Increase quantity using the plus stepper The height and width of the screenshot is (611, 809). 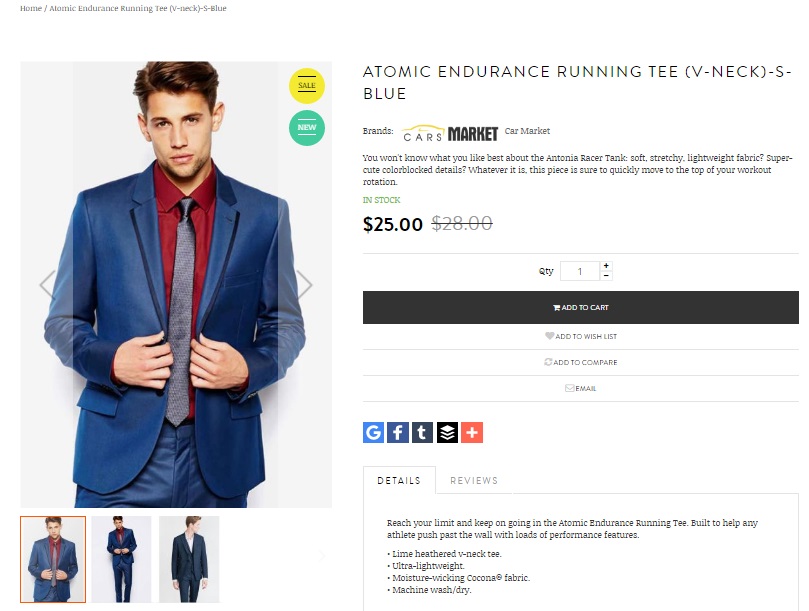click(607, 264)
